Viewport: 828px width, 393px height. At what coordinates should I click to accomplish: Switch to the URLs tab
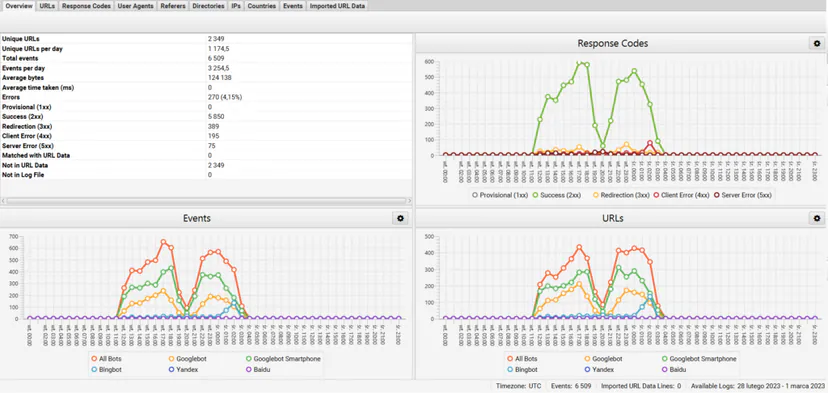tap(47, 6)
